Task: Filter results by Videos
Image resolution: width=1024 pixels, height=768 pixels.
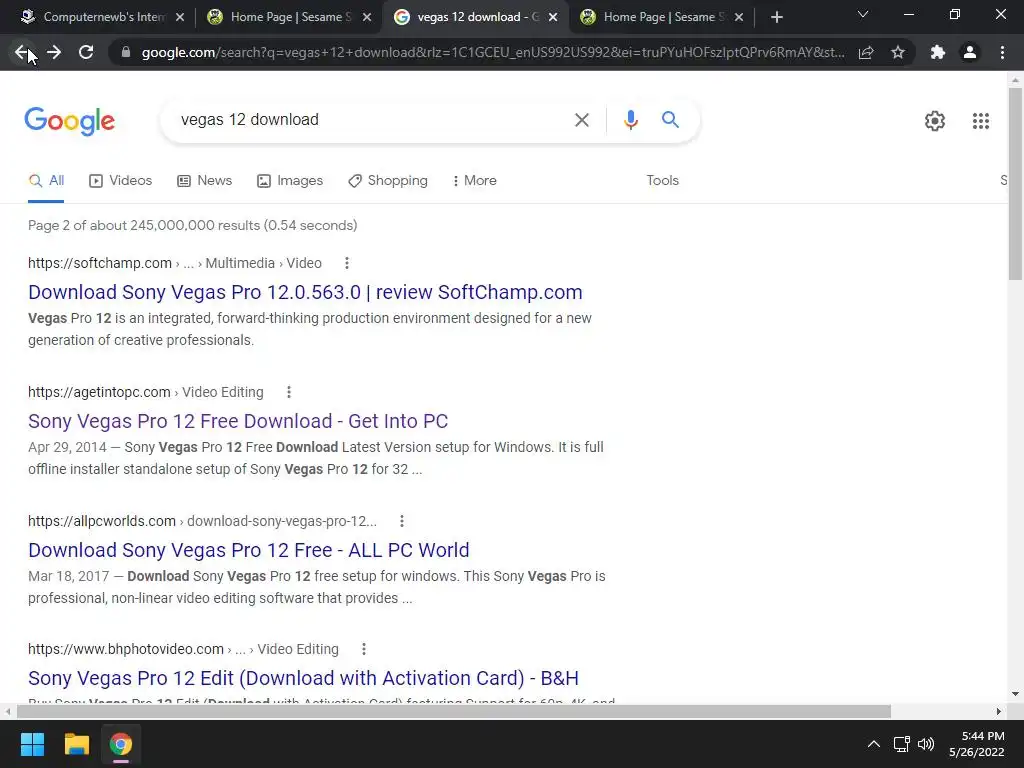Action: [120, 181]
